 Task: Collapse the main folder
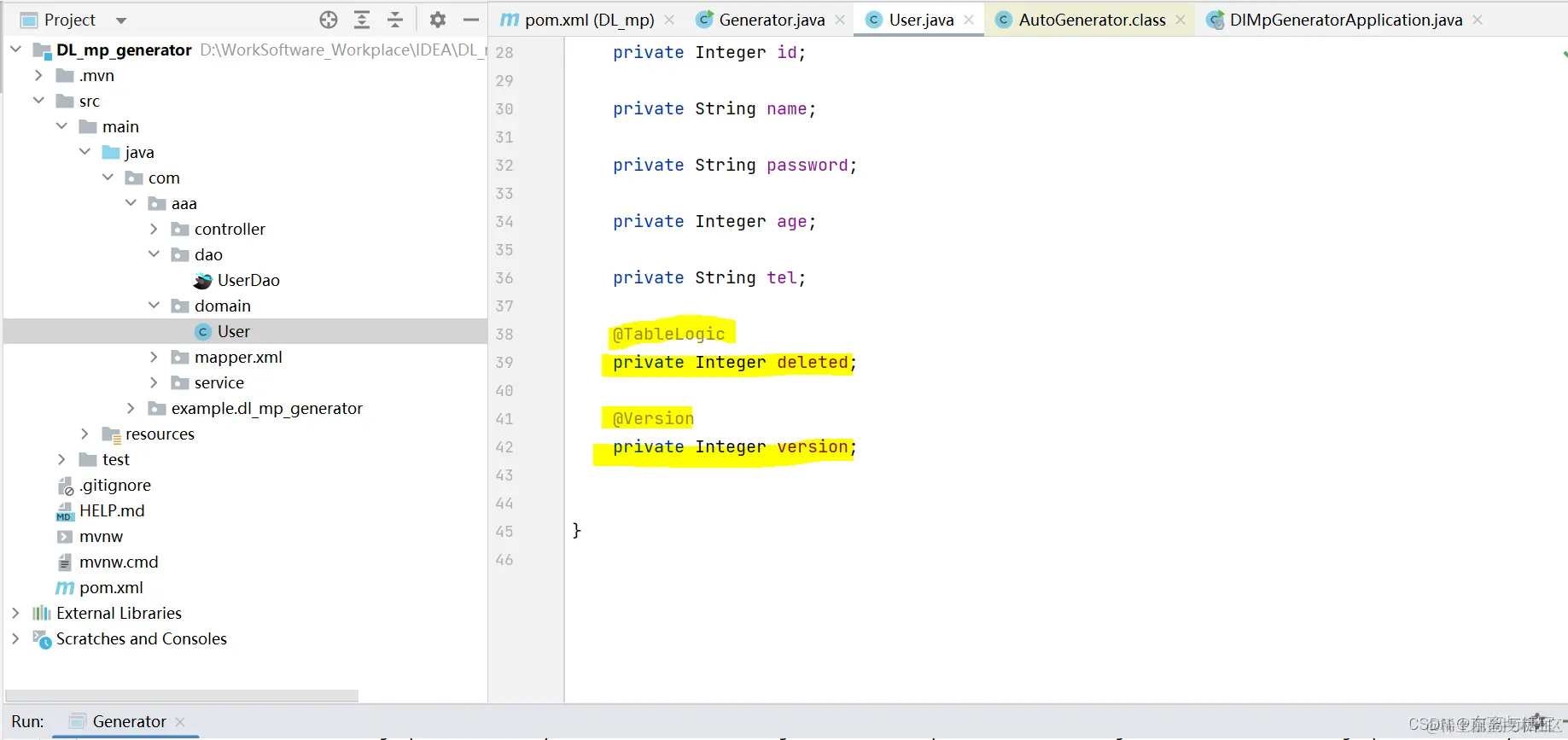click(x=61, y=126)
